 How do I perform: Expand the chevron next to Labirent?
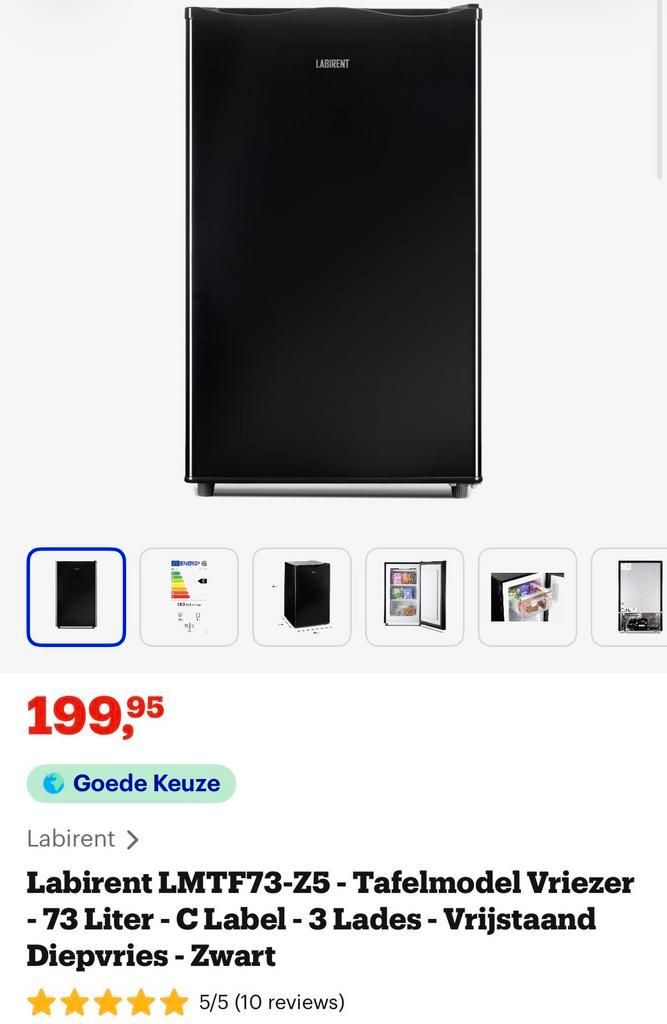pos(132,839)
